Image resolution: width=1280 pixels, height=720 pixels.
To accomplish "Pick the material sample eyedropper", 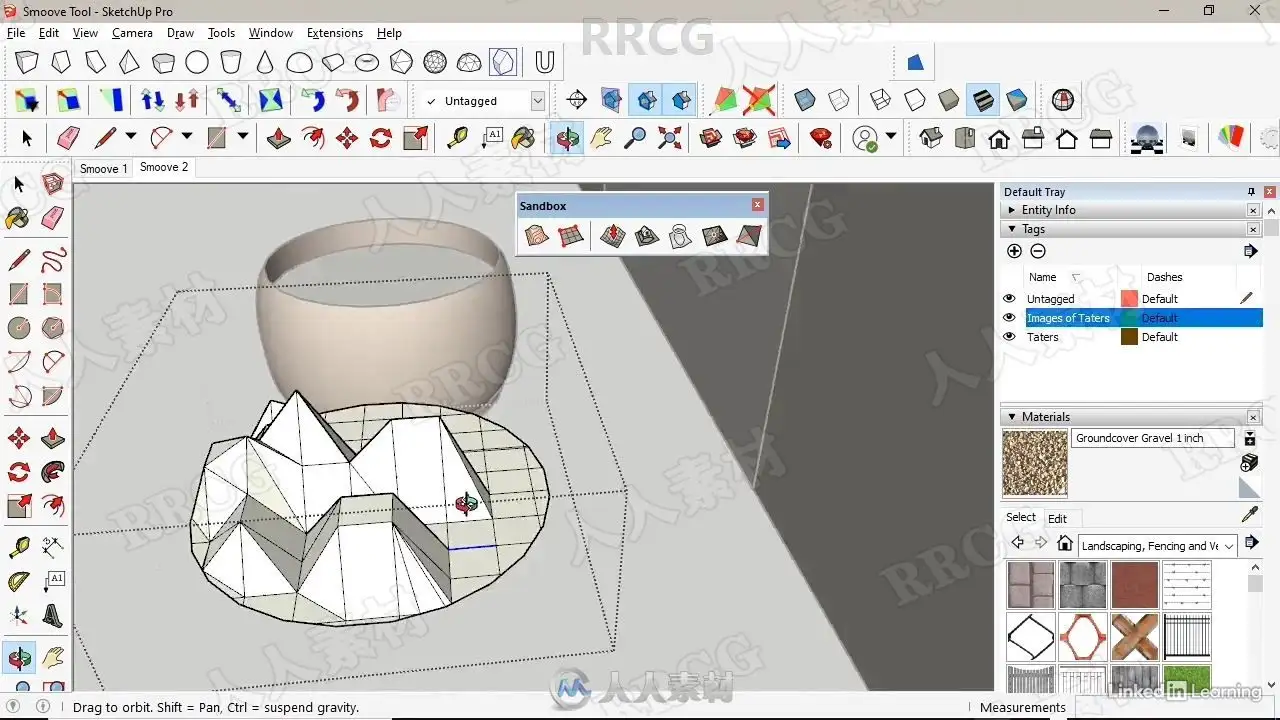I will (1249, 515).
